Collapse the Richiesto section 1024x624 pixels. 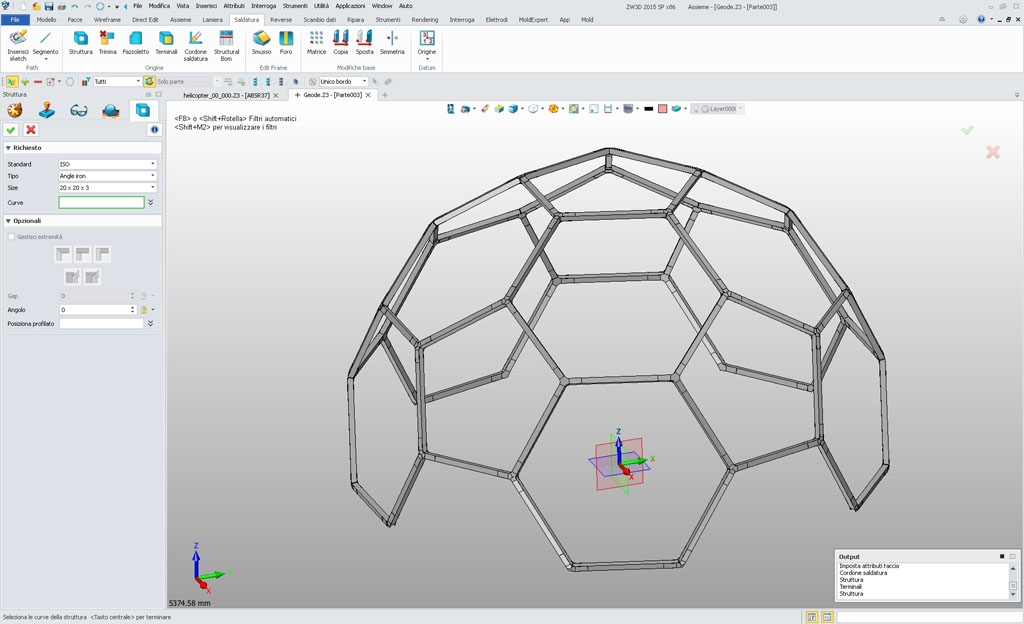(x=9, y=148)
